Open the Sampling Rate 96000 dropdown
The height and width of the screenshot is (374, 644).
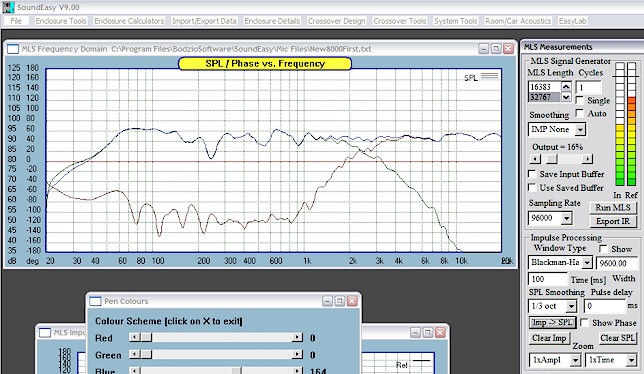(566, 218)
